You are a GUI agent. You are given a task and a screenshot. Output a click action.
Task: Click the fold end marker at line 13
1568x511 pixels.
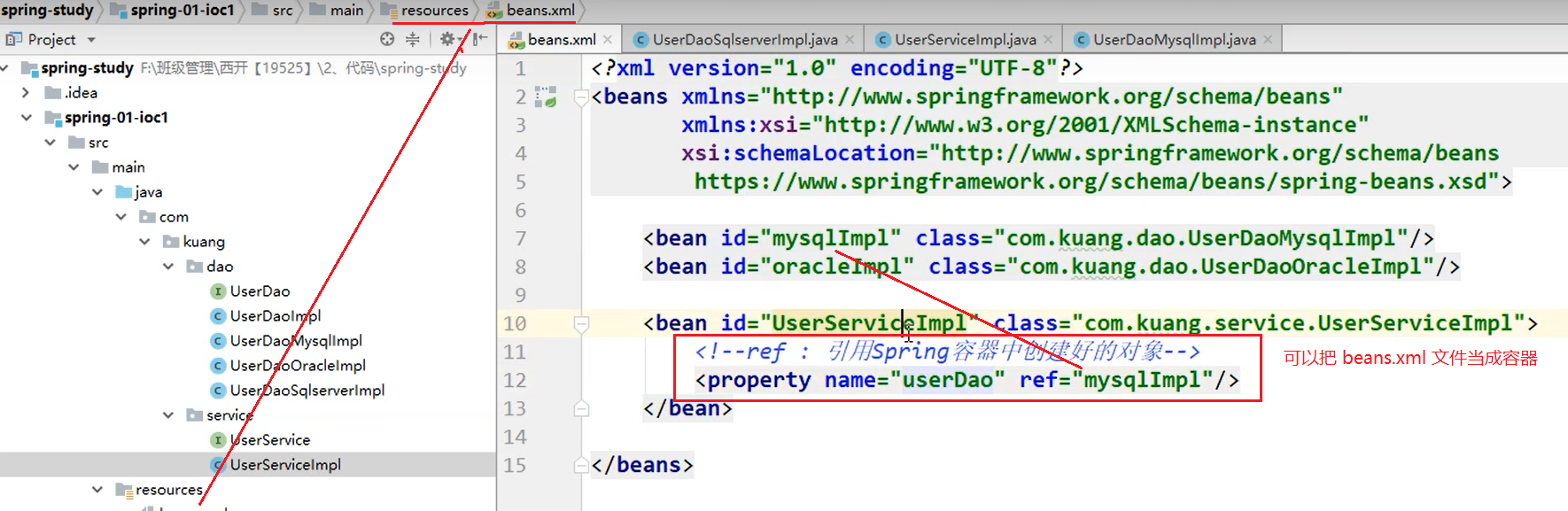point(581,408)
